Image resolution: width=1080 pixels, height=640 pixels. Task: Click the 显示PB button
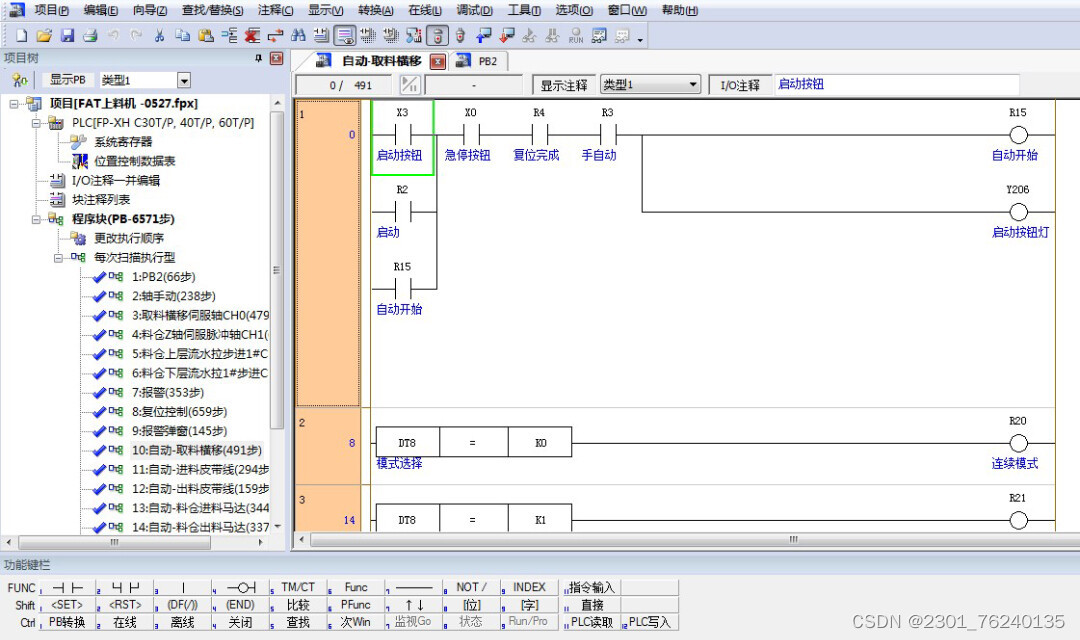coord(68,80)
